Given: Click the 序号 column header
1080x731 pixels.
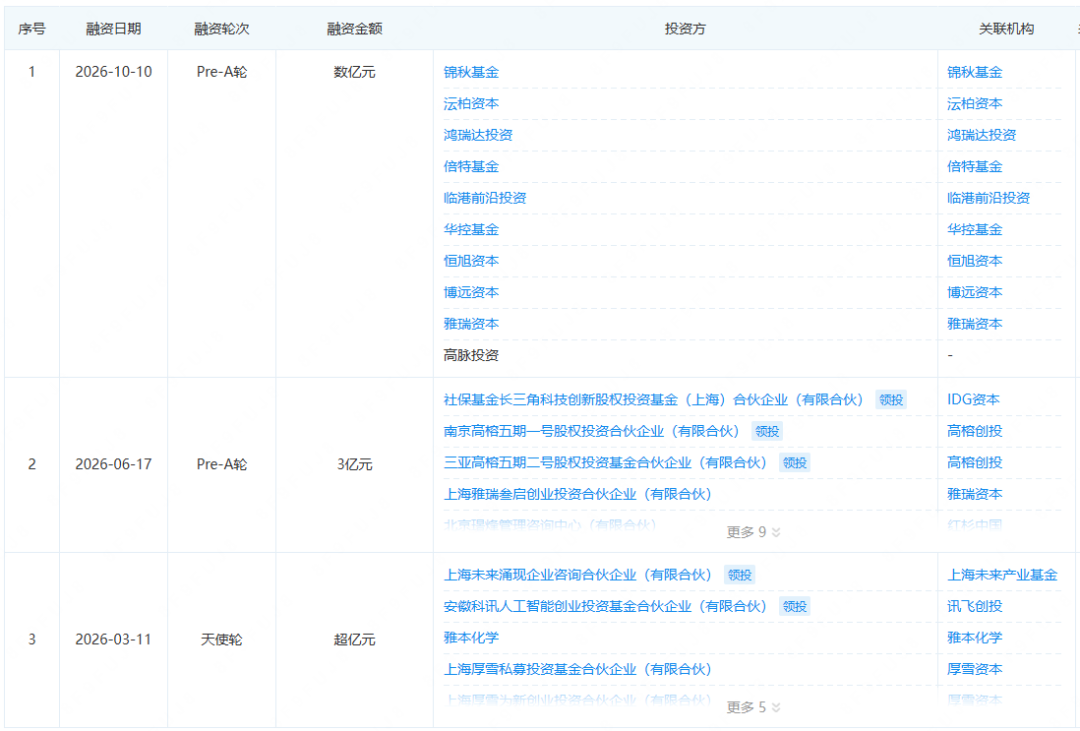Looking at the screenshot, I should tap(32, 29).
